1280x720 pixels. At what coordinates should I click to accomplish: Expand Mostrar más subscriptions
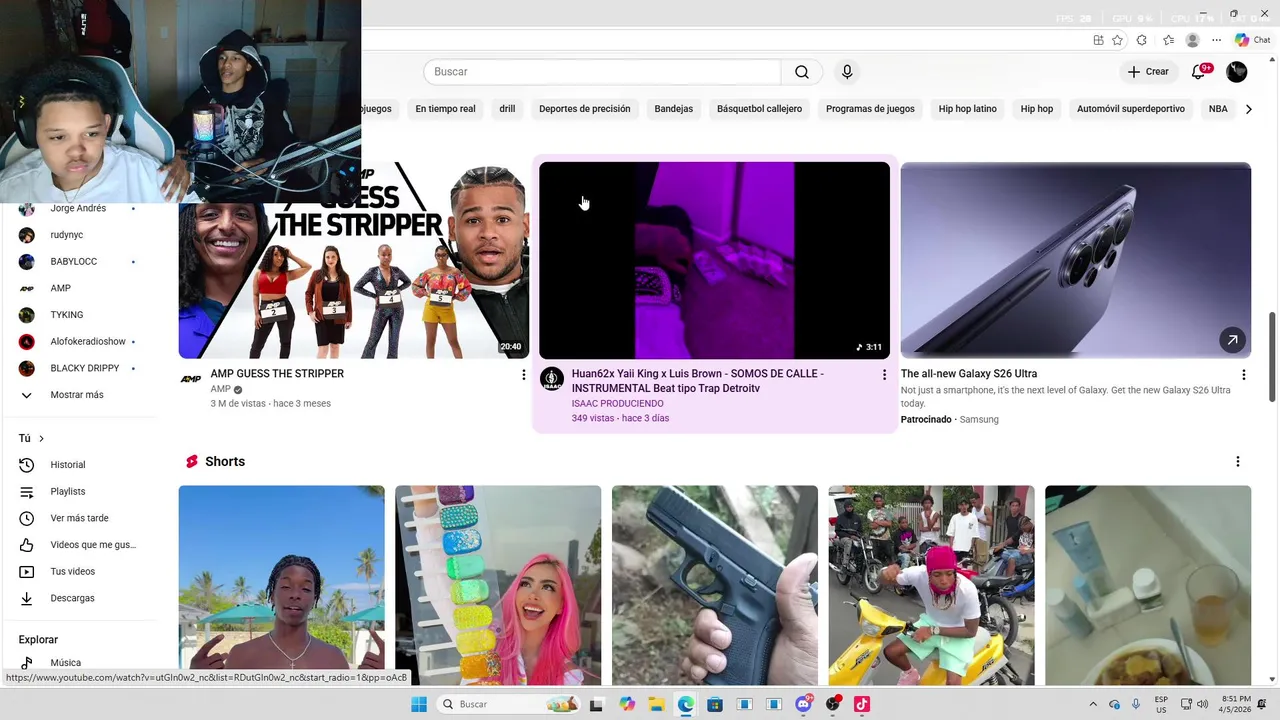point(78,395)
